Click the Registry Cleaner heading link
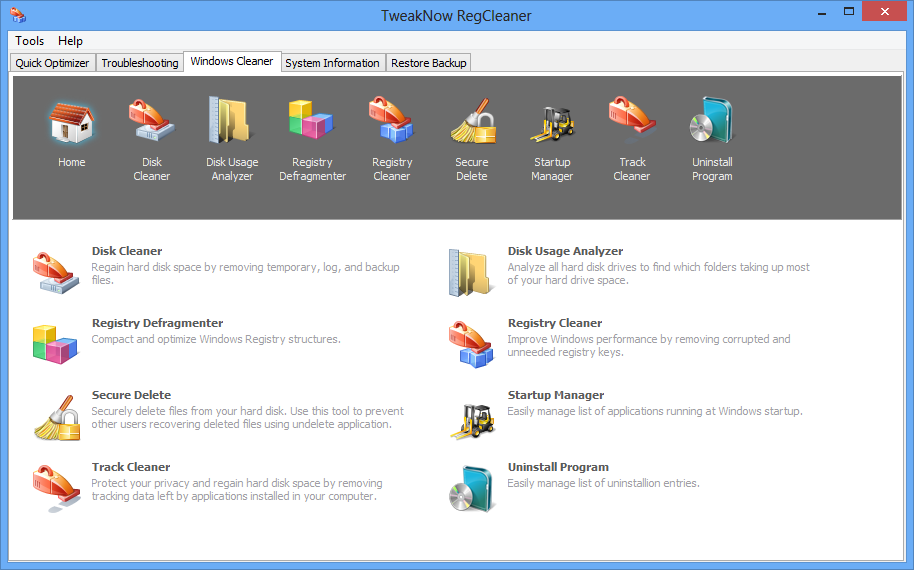Screen dimensions: 914x570 pyautogui.click(x=554, y=323)
